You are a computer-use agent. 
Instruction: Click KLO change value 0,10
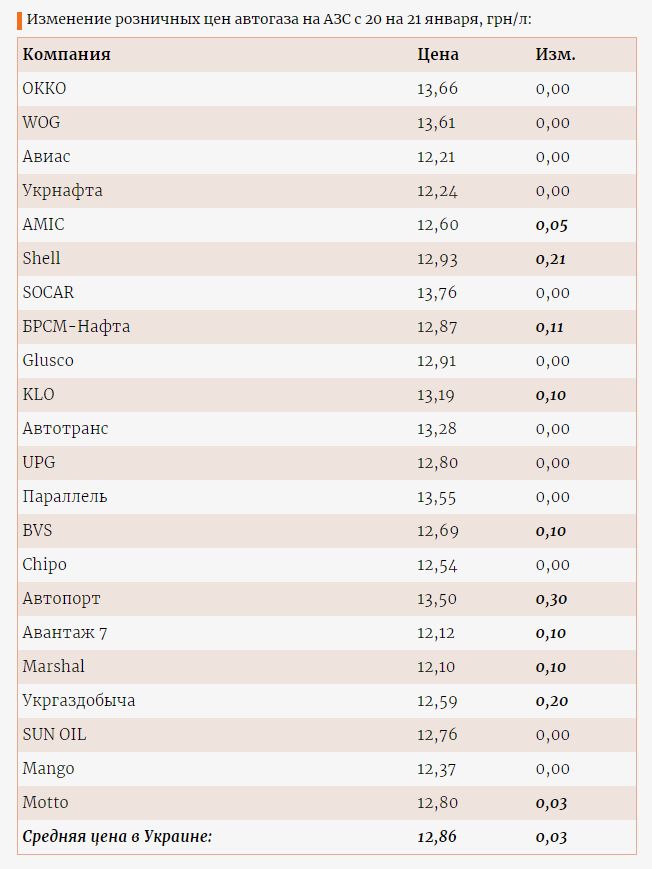click(x=551, y=395)
